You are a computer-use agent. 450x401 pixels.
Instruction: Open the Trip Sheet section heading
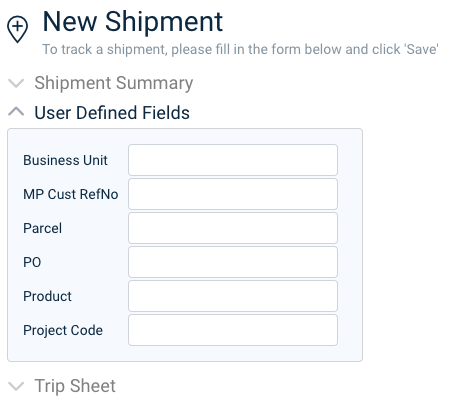75,386
